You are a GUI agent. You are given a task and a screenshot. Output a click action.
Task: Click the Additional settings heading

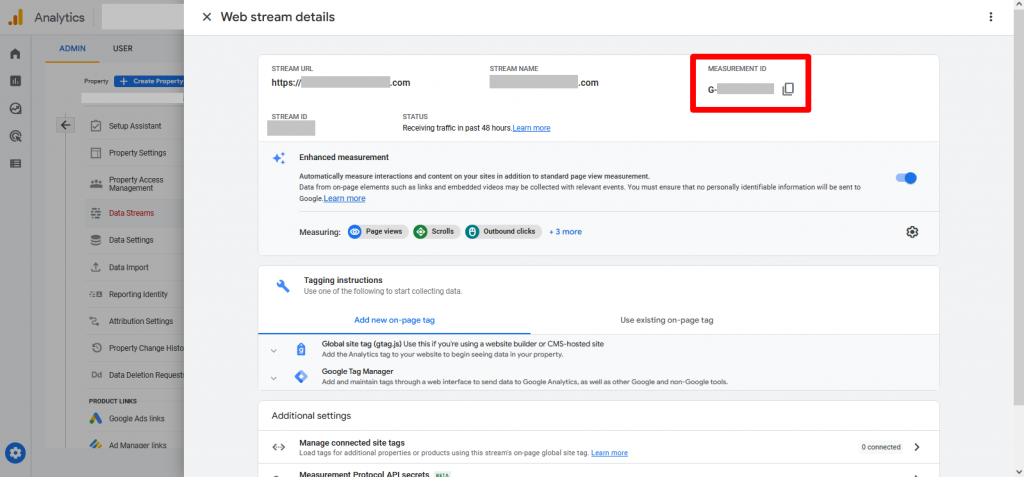[311, 416]
